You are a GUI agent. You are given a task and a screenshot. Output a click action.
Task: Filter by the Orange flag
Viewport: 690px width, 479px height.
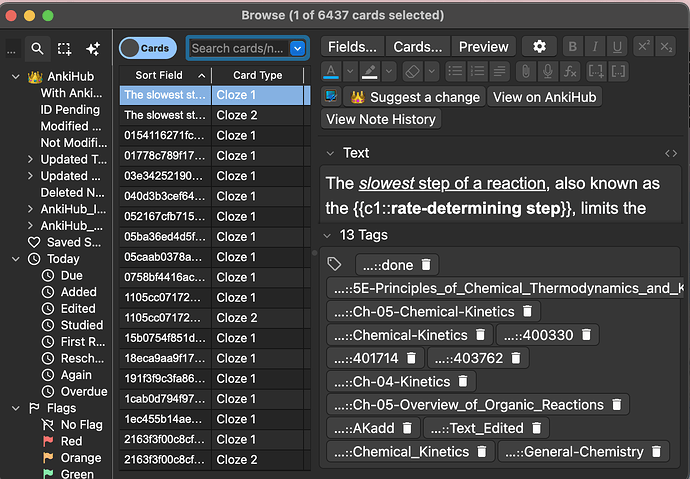[x=81, y=458]
